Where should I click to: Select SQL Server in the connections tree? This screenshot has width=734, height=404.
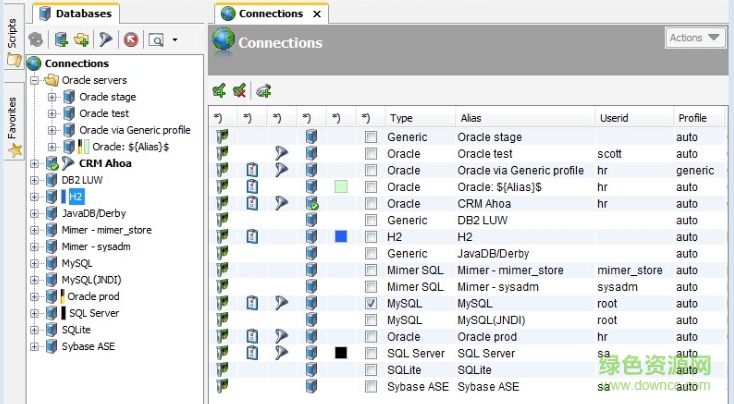pos(93,313)
